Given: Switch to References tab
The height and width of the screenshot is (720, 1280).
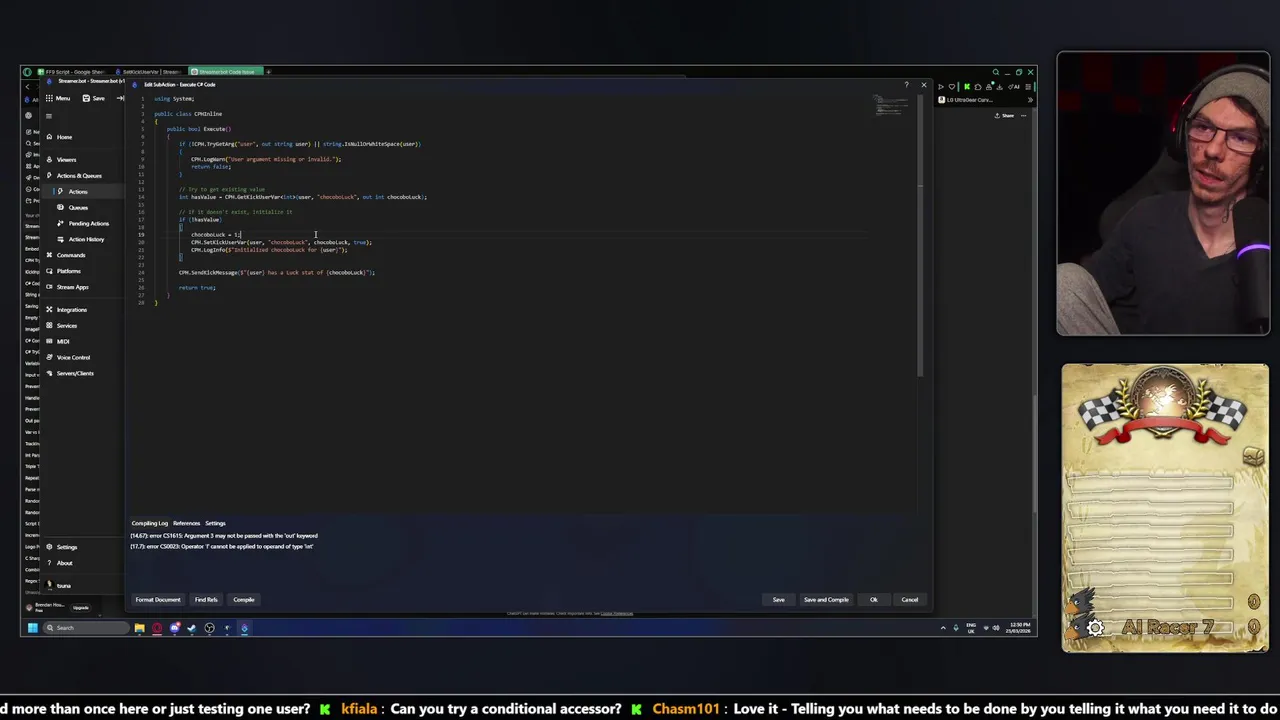Looking at the screenshot, I should (x=186, y=523).
